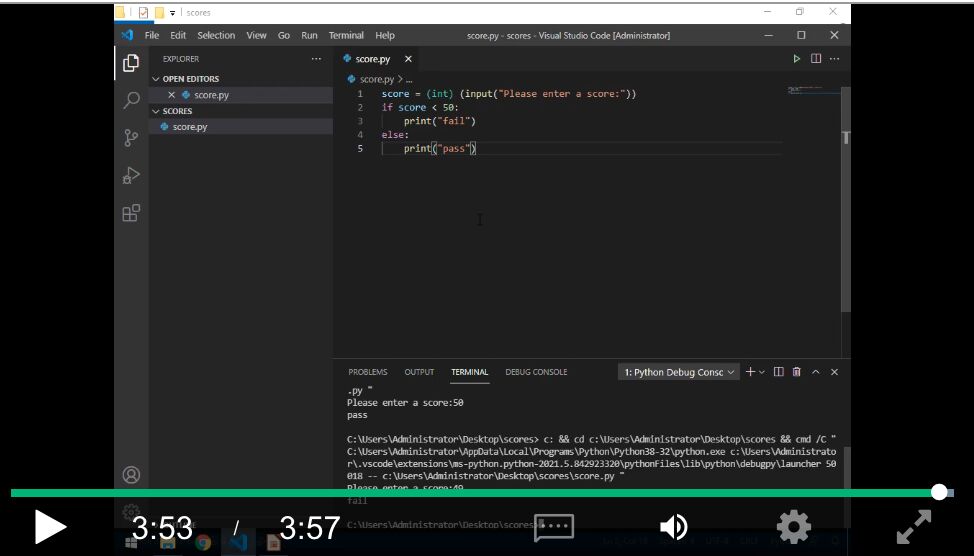Image resolution: width=974 pixels, height=556 pixels.
Task: Run Python file with the play icon
Action: (x=797, y=59)
